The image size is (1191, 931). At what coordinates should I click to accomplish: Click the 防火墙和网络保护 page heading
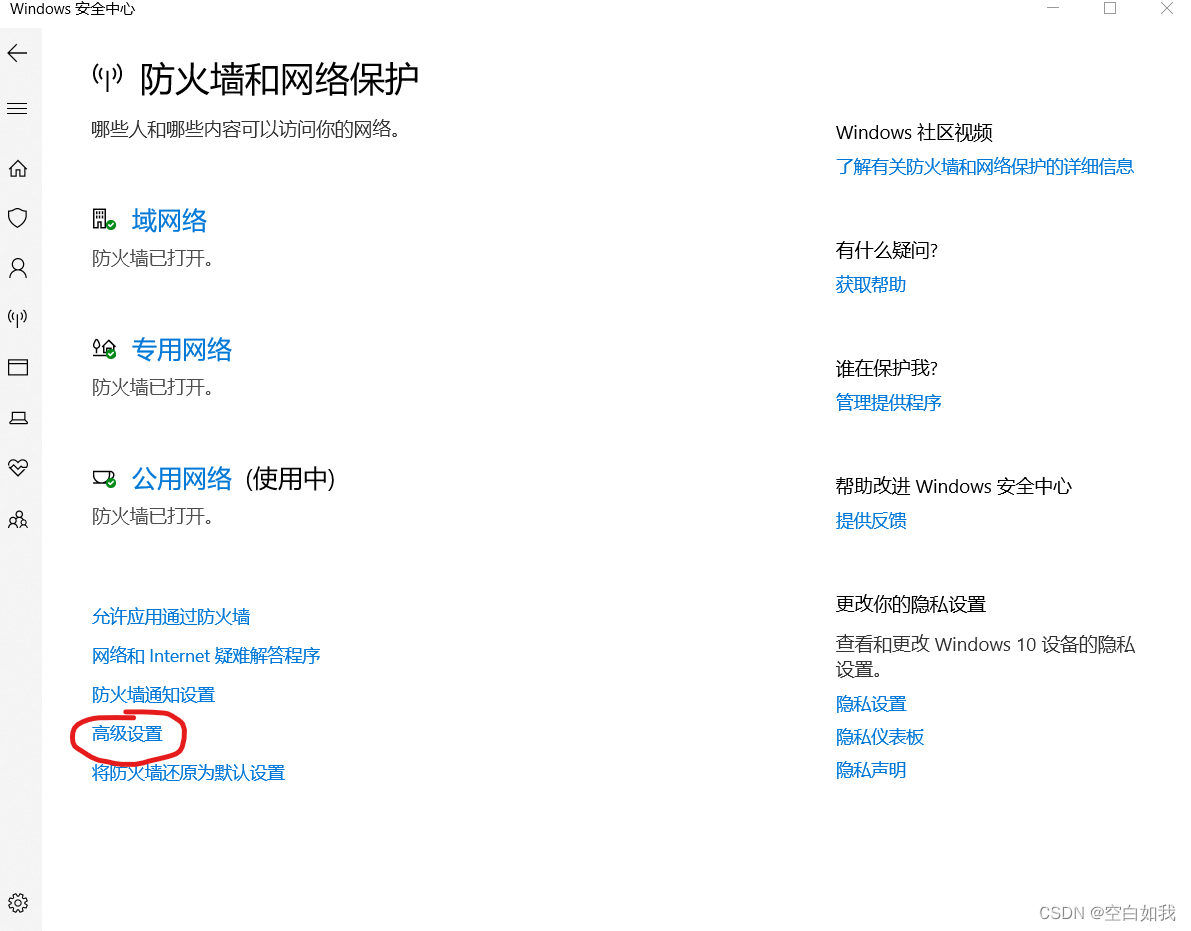[279, 79]
